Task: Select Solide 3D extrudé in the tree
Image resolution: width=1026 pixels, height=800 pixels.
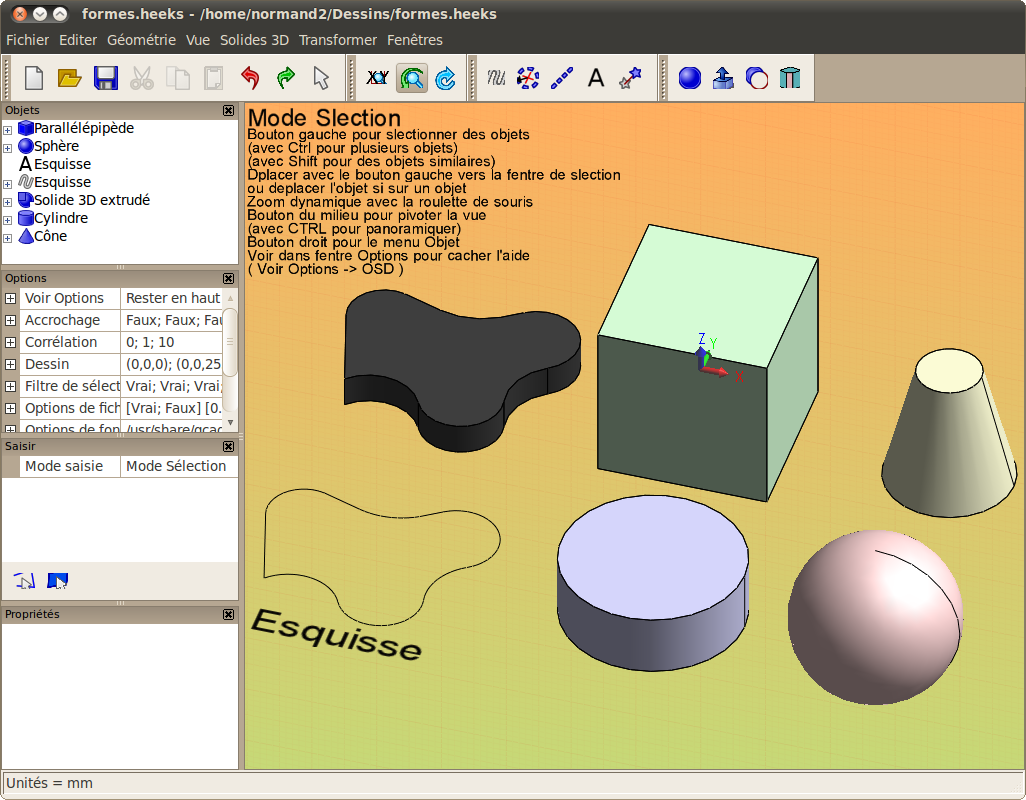Action: click(92, 200)
